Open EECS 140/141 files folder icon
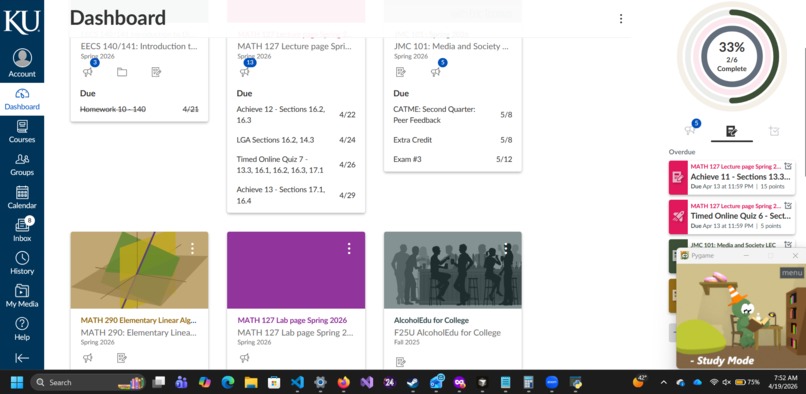 [122, 72]
